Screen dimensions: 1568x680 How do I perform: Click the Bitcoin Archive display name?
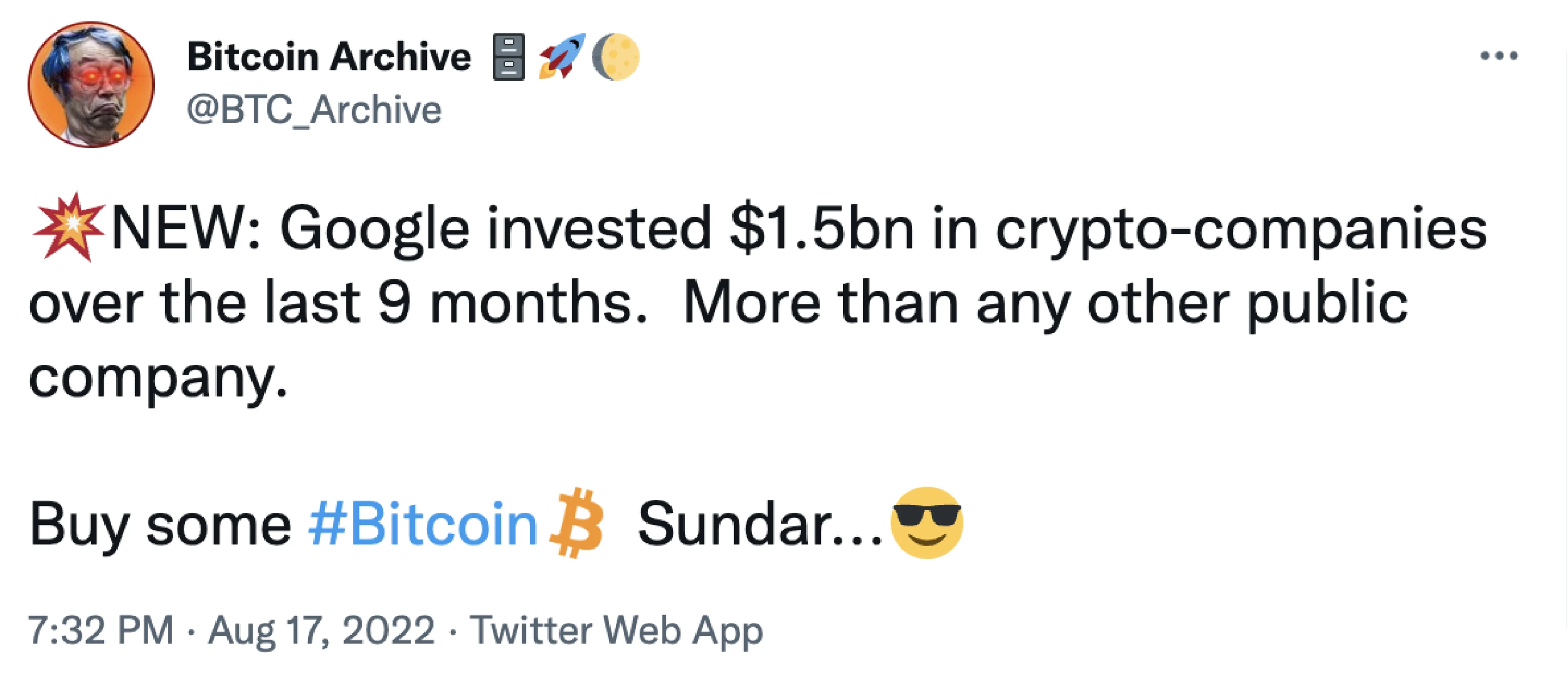pyautogui.click(x=329, y=58)
